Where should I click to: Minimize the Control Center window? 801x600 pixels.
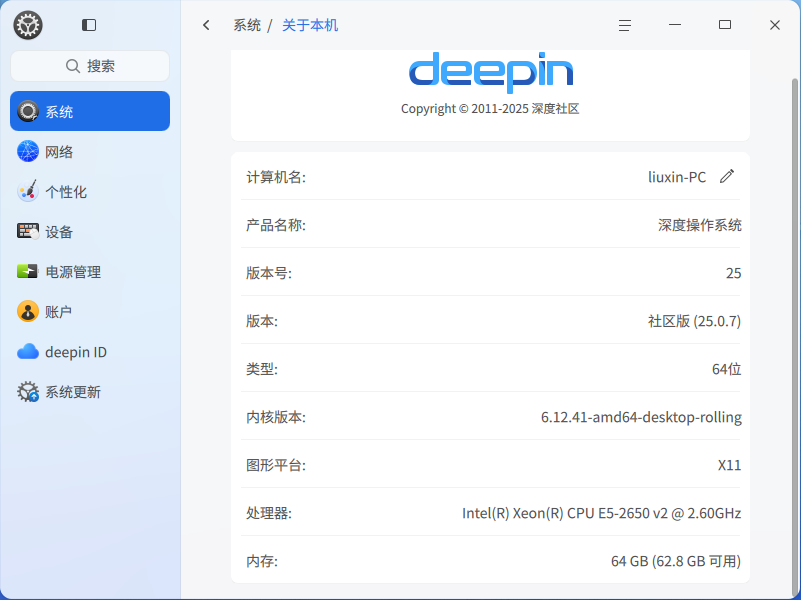pyautogui.click(x=675, y=25)
